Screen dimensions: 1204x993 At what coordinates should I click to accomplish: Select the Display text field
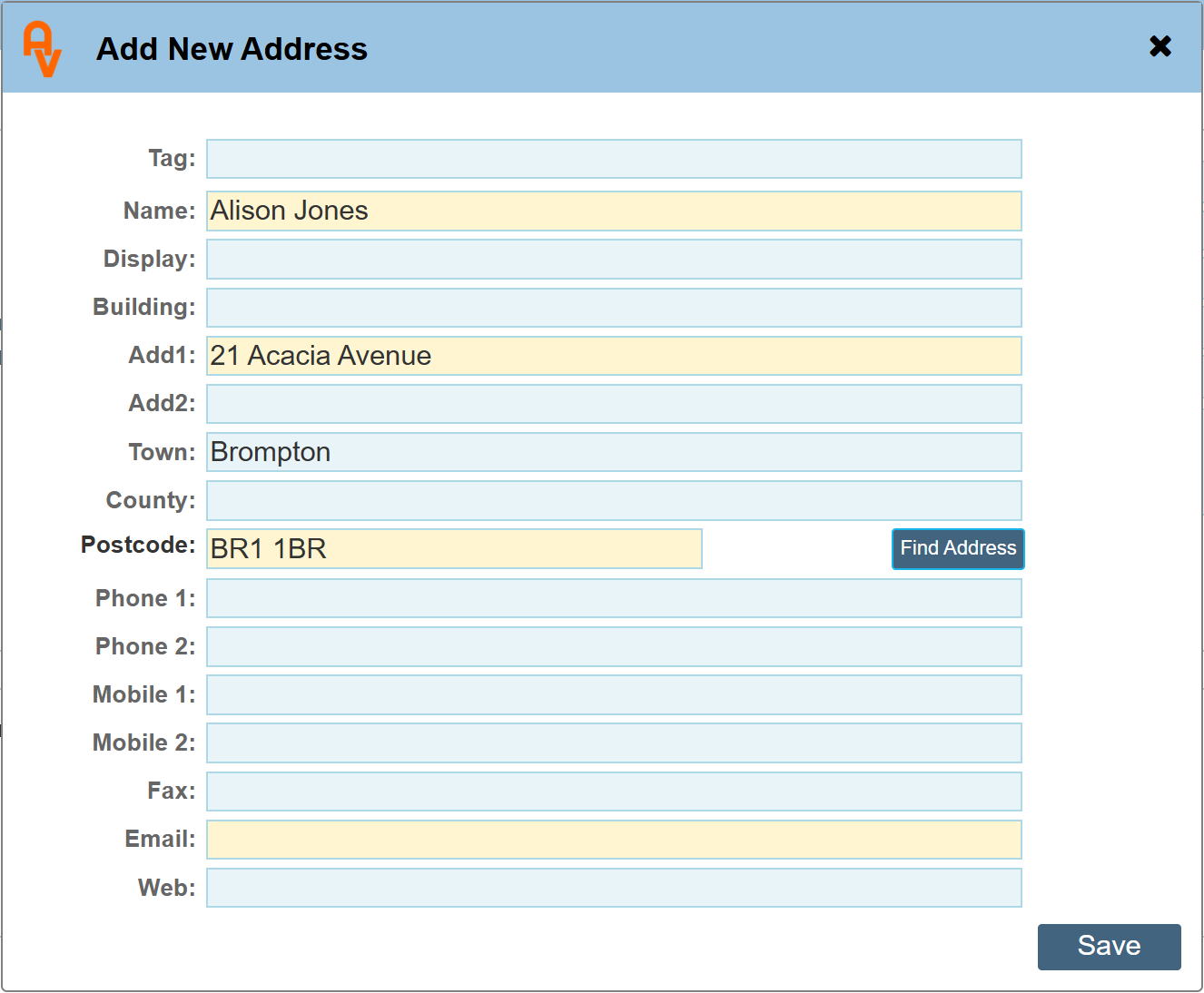coord(614,260)
